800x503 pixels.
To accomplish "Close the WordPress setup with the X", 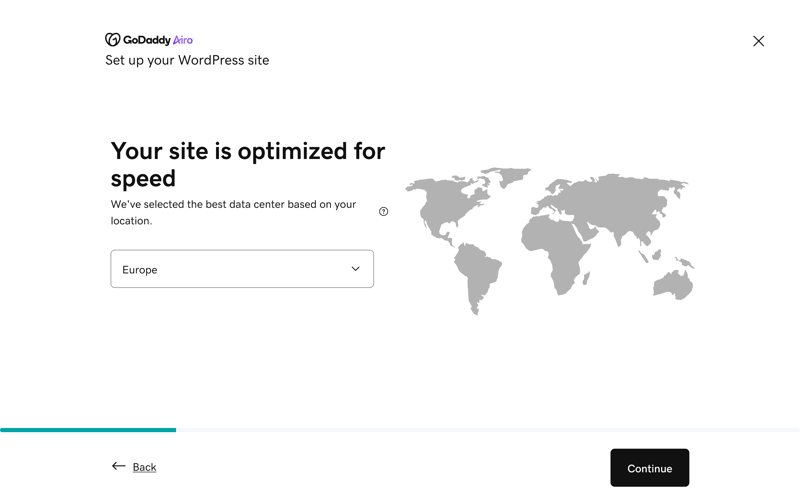I will [758, 41].
